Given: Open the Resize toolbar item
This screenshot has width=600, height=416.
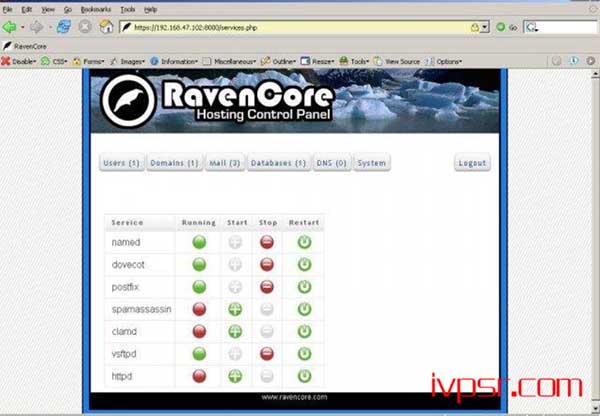Looking at the screenshot, I should pos(318,61).
